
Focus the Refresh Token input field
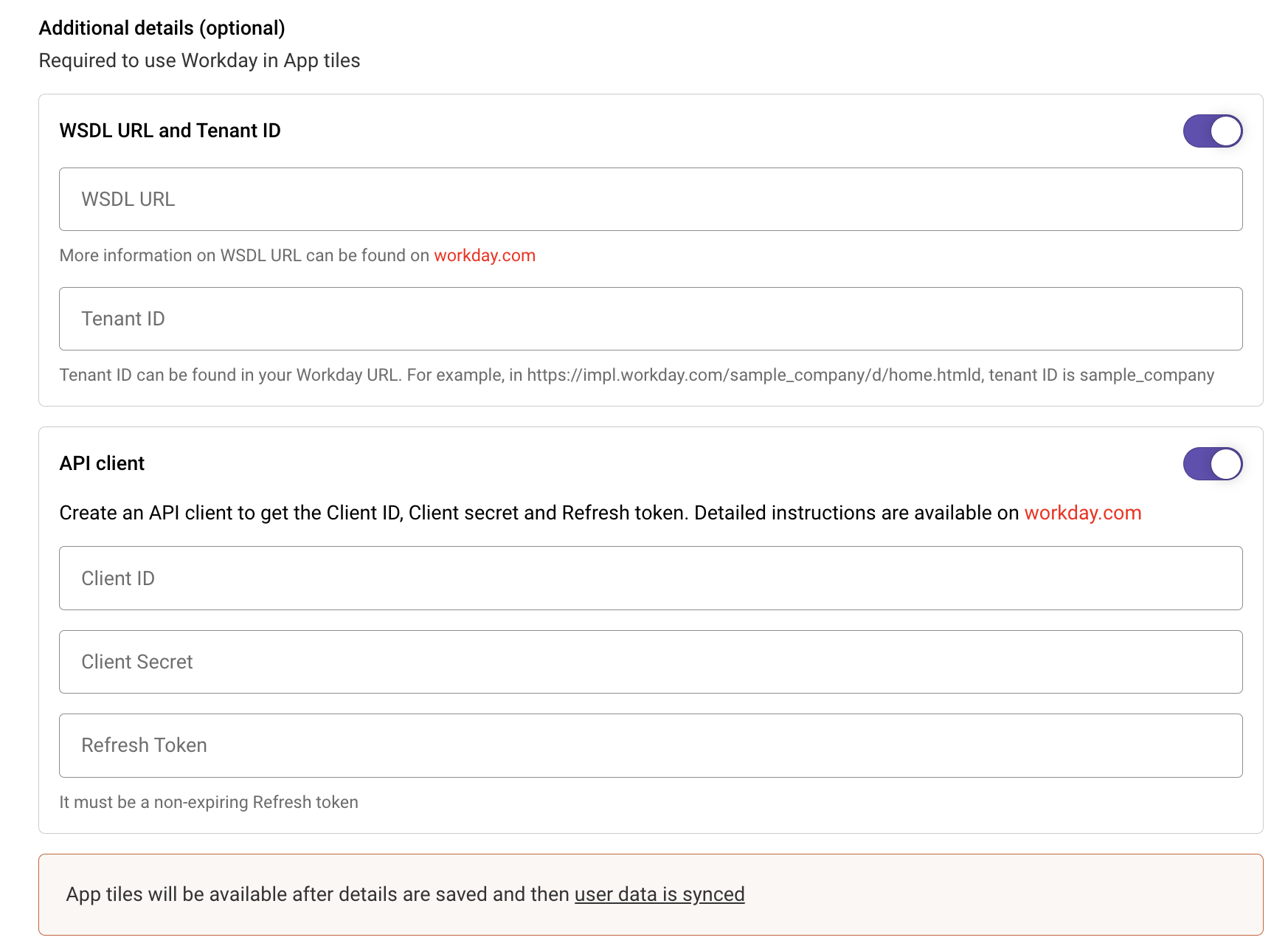[x=650, y=745]
